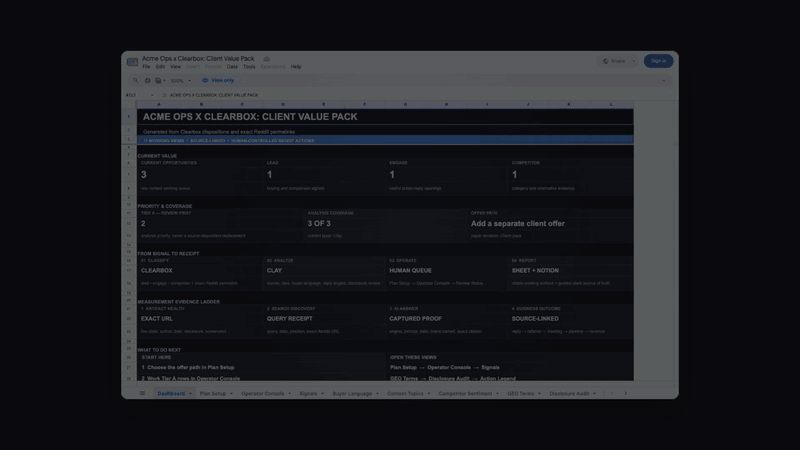Click the SHEET + NOTION cell

point(570,270)
